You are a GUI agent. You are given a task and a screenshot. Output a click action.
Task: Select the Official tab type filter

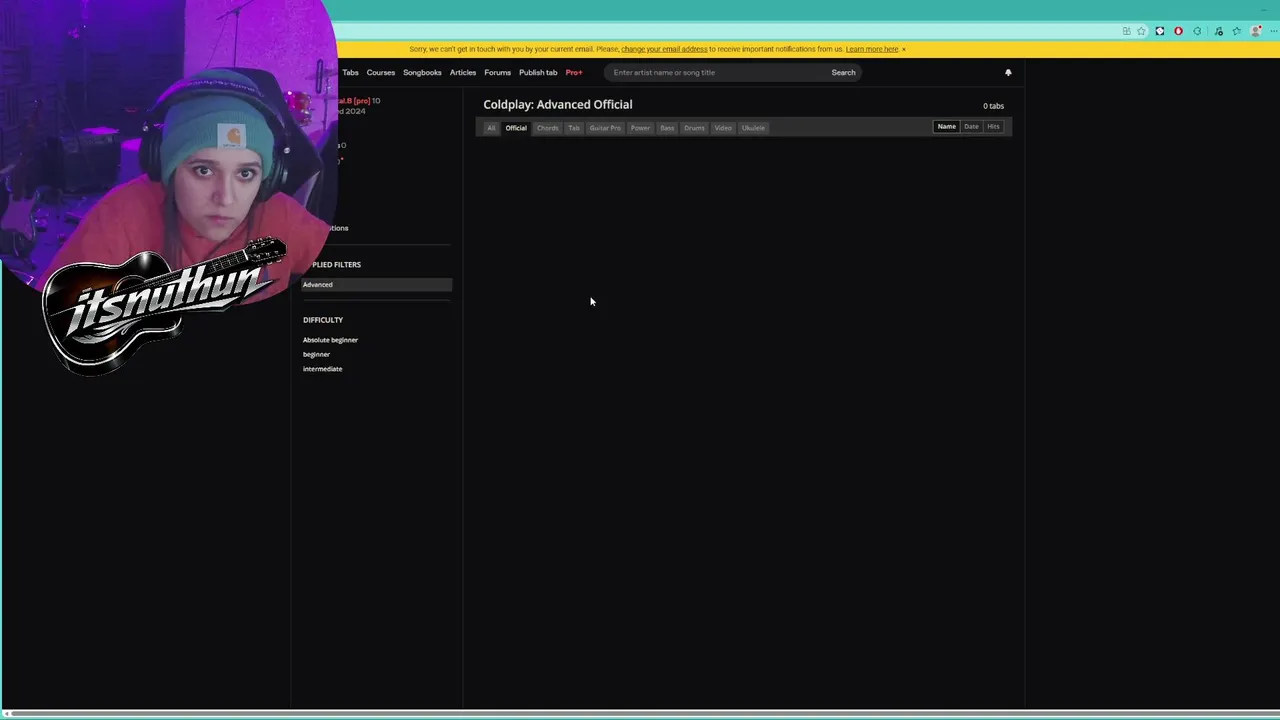click(x=516, y=128)
